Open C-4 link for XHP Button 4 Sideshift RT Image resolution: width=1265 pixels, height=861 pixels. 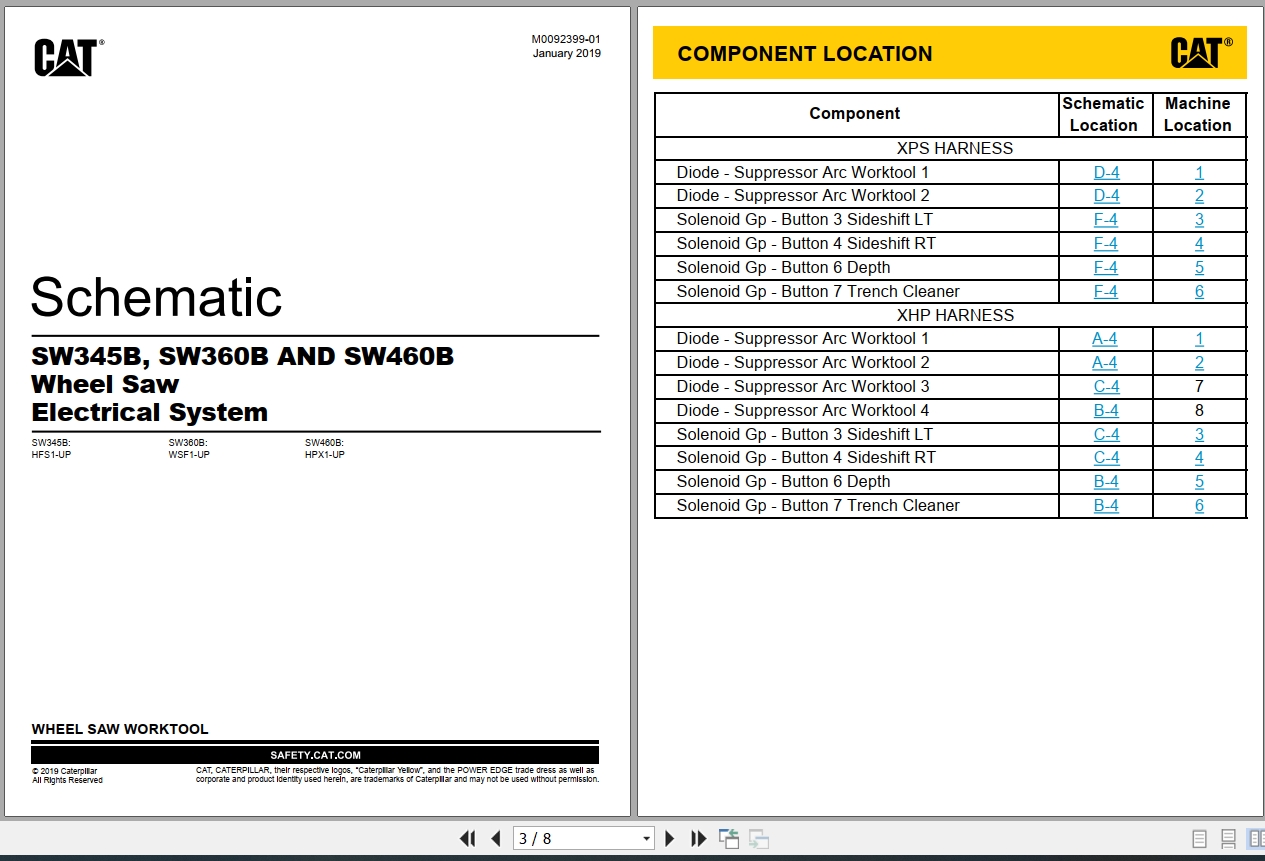[x=1106, y=458]
